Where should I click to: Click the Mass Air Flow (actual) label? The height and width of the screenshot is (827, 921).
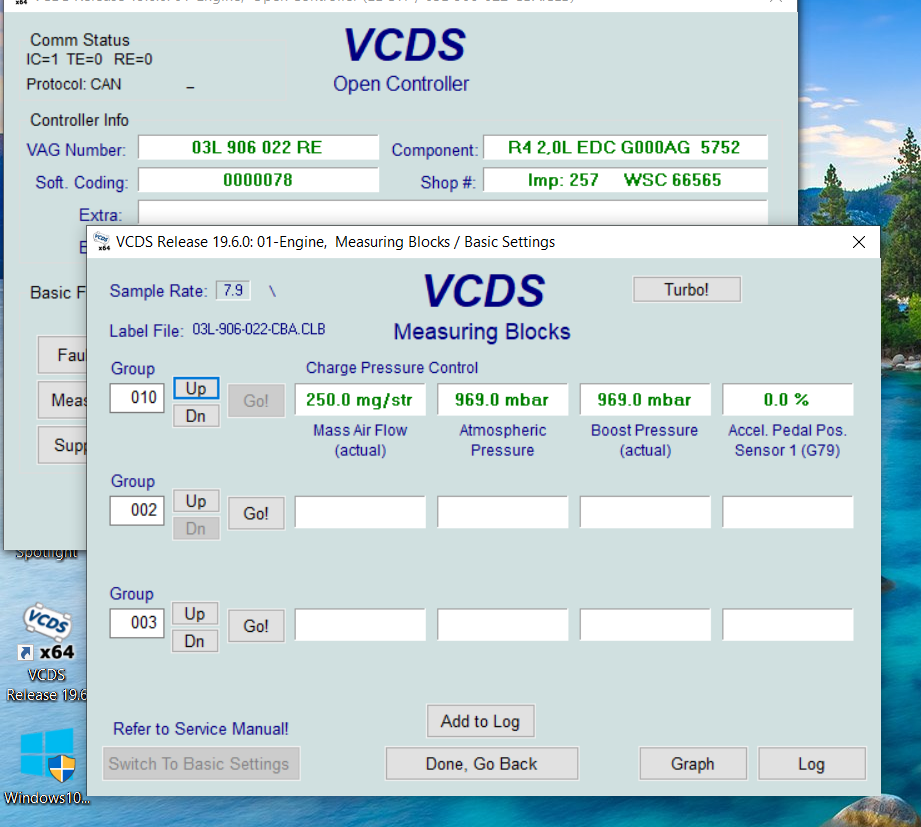pyautogui.click(x=360, y=441)
